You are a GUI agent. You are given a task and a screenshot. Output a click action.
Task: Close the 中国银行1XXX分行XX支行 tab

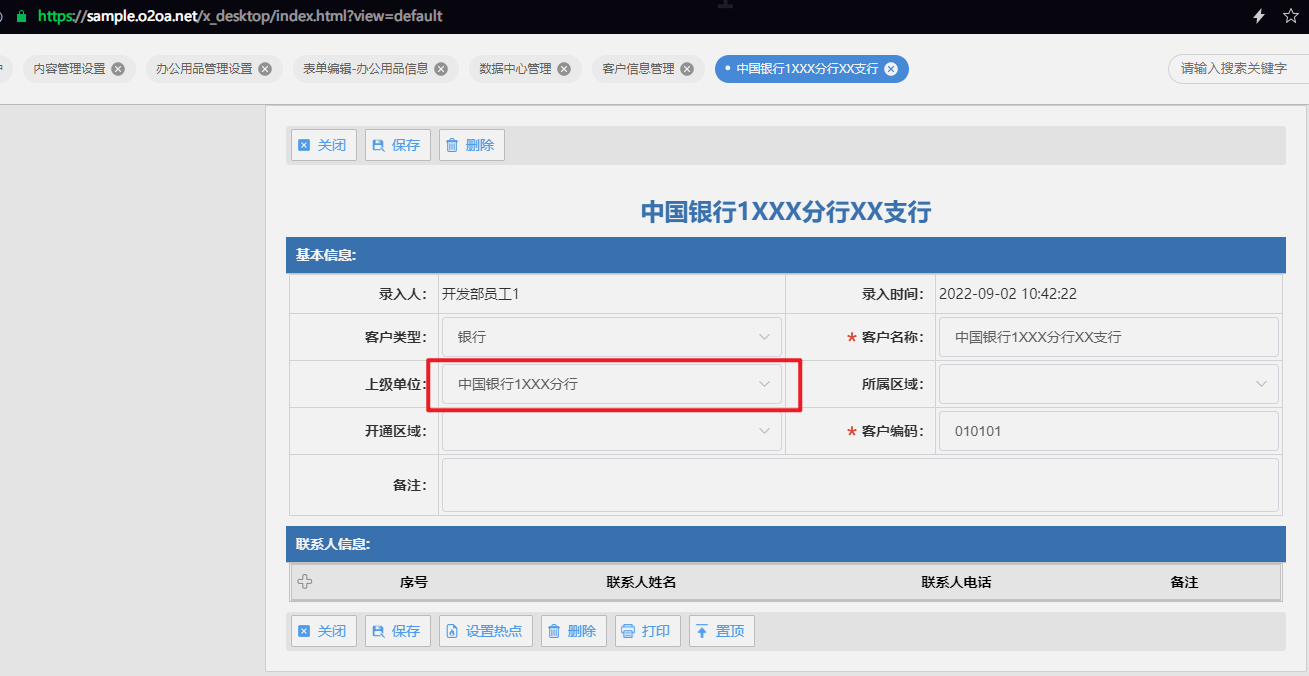[x=891, y=69]
